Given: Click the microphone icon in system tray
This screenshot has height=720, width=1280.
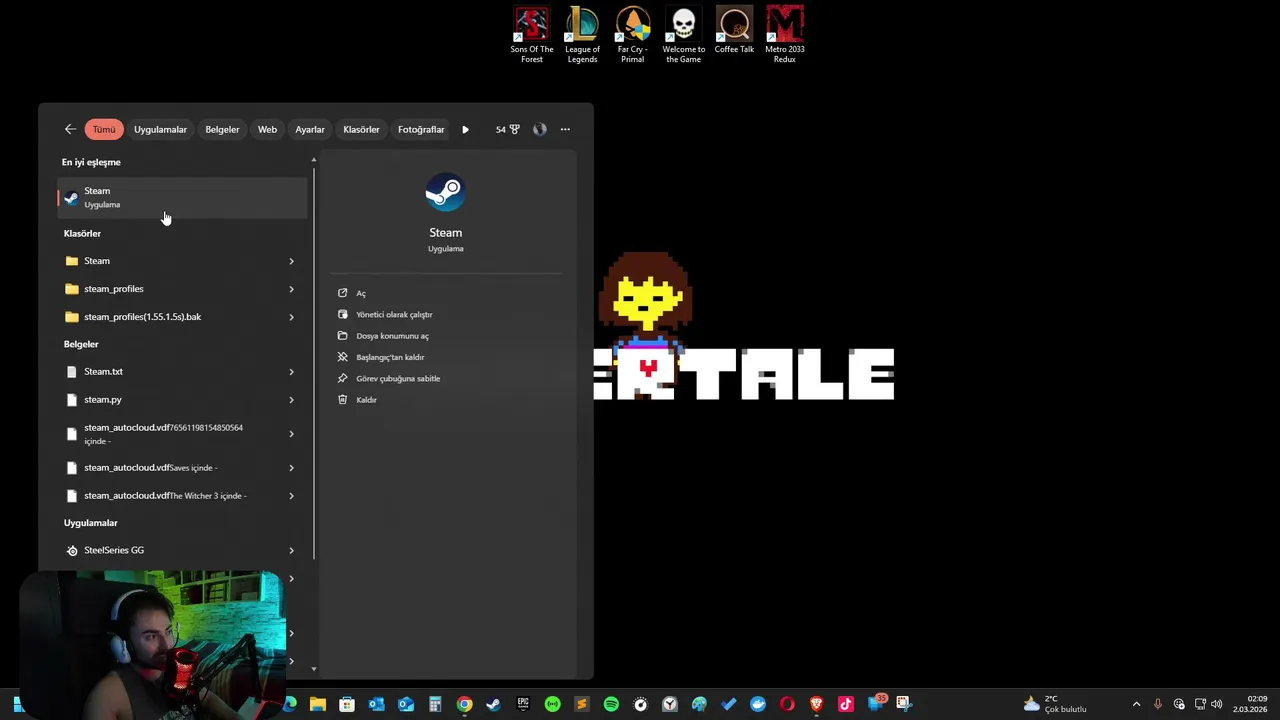Looking at the screenshot, I should [1158, 704].
